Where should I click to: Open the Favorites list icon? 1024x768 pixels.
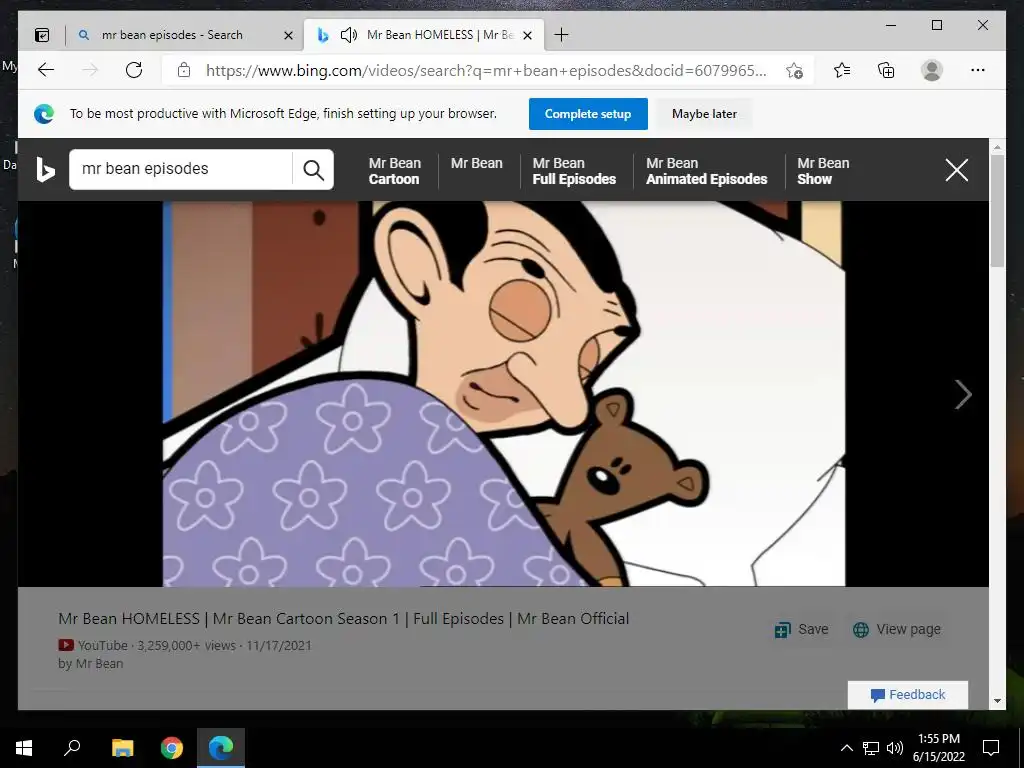pos(842,70)
